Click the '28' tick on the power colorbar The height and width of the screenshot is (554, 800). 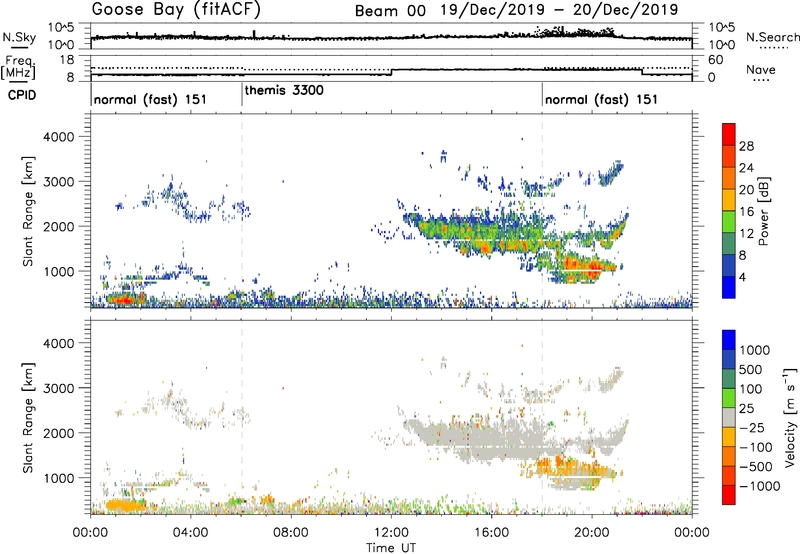(746, 146)
